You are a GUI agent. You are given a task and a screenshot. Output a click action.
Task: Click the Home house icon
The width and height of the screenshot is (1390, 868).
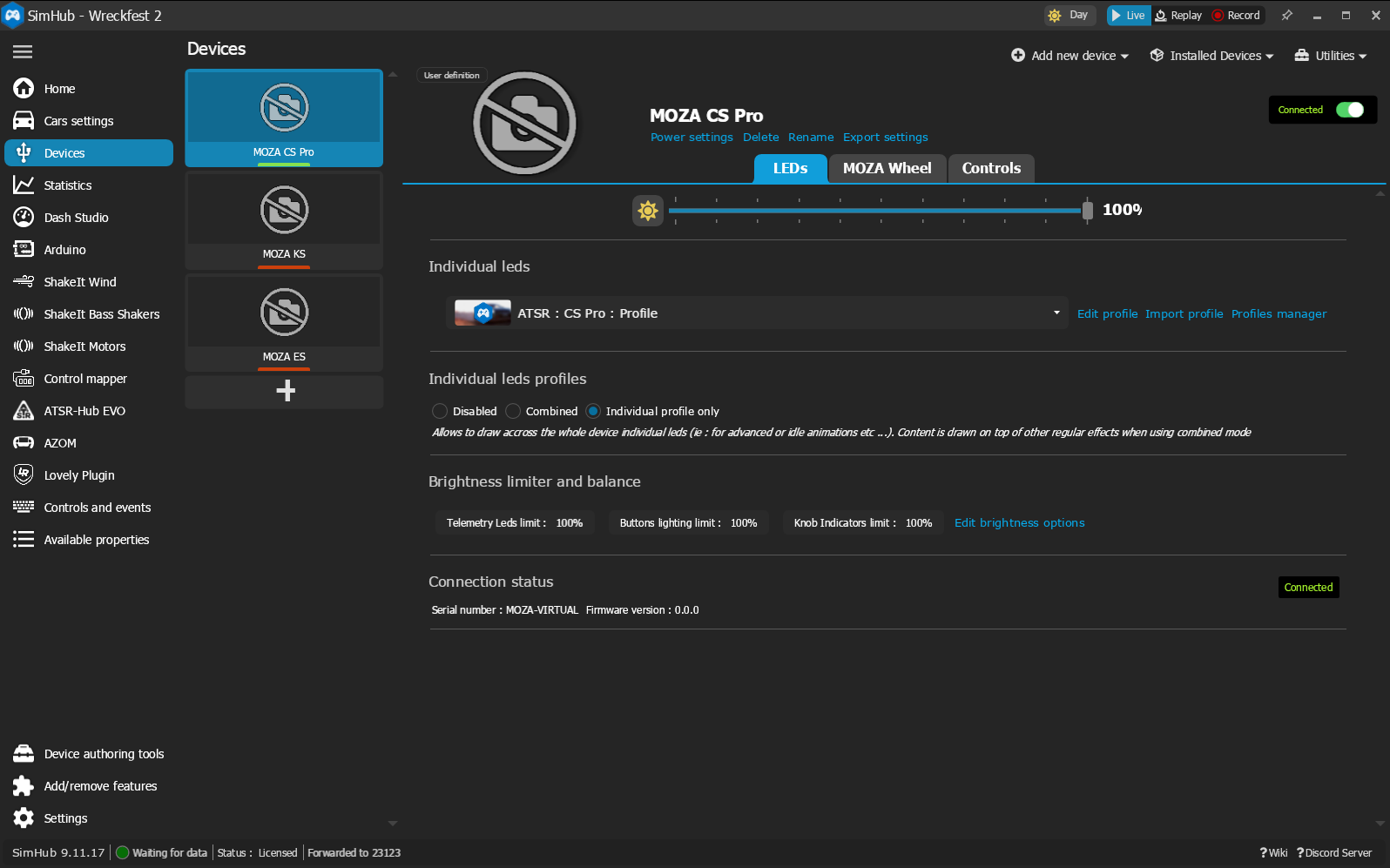pyautogui.click(x=24, y=89)
